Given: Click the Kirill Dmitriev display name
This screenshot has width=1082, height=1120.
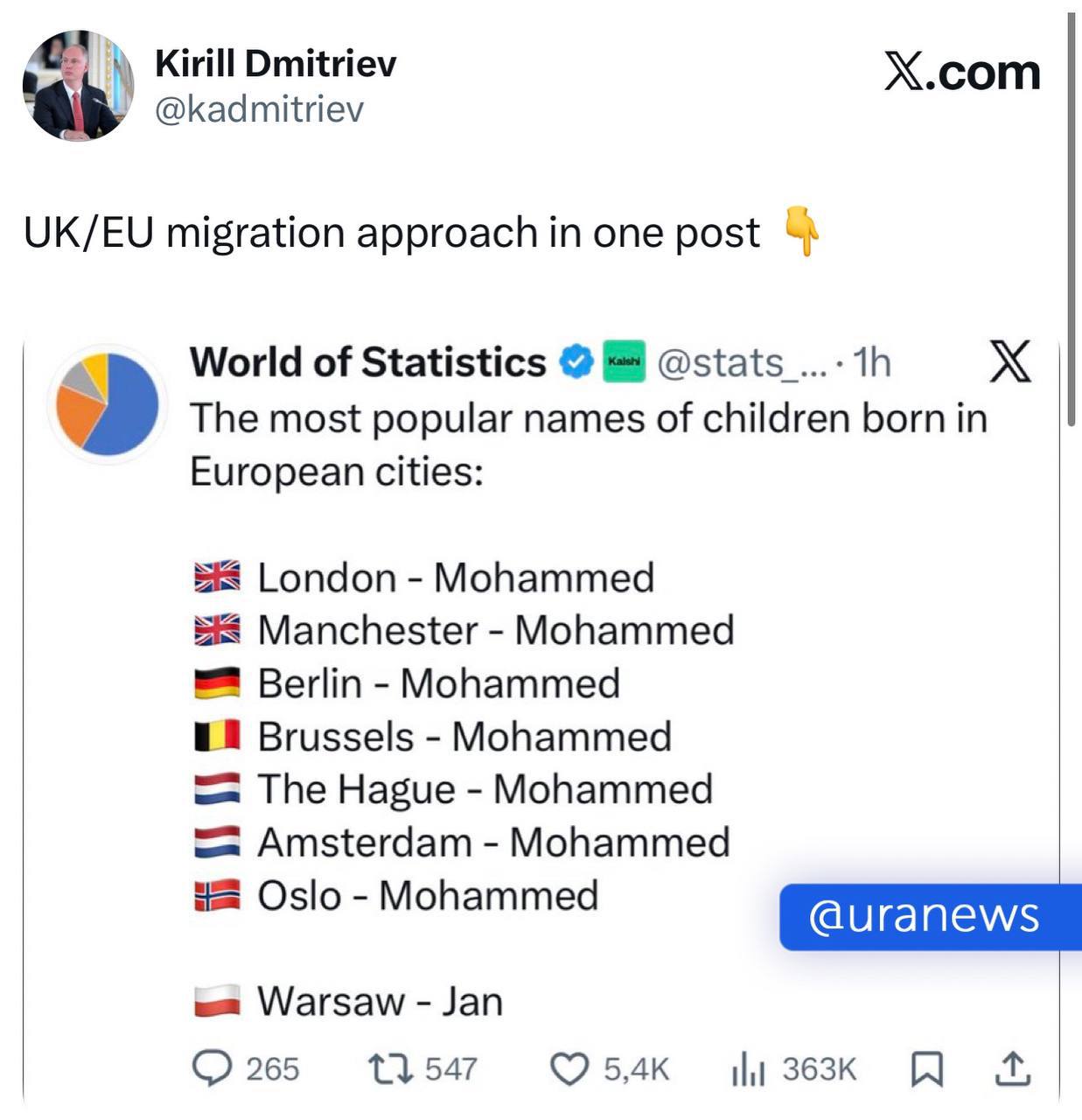Looking at the screenshot, I should (x=276, y=63).
